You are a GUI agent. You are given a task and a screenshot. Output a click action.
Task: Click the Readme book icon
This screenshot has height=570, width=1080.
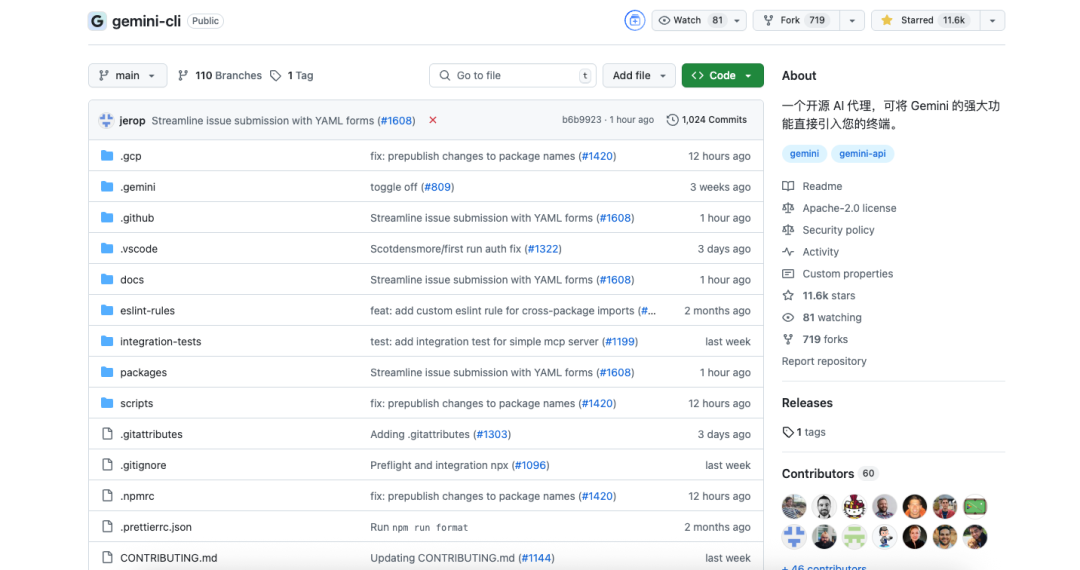click(788, 186)
